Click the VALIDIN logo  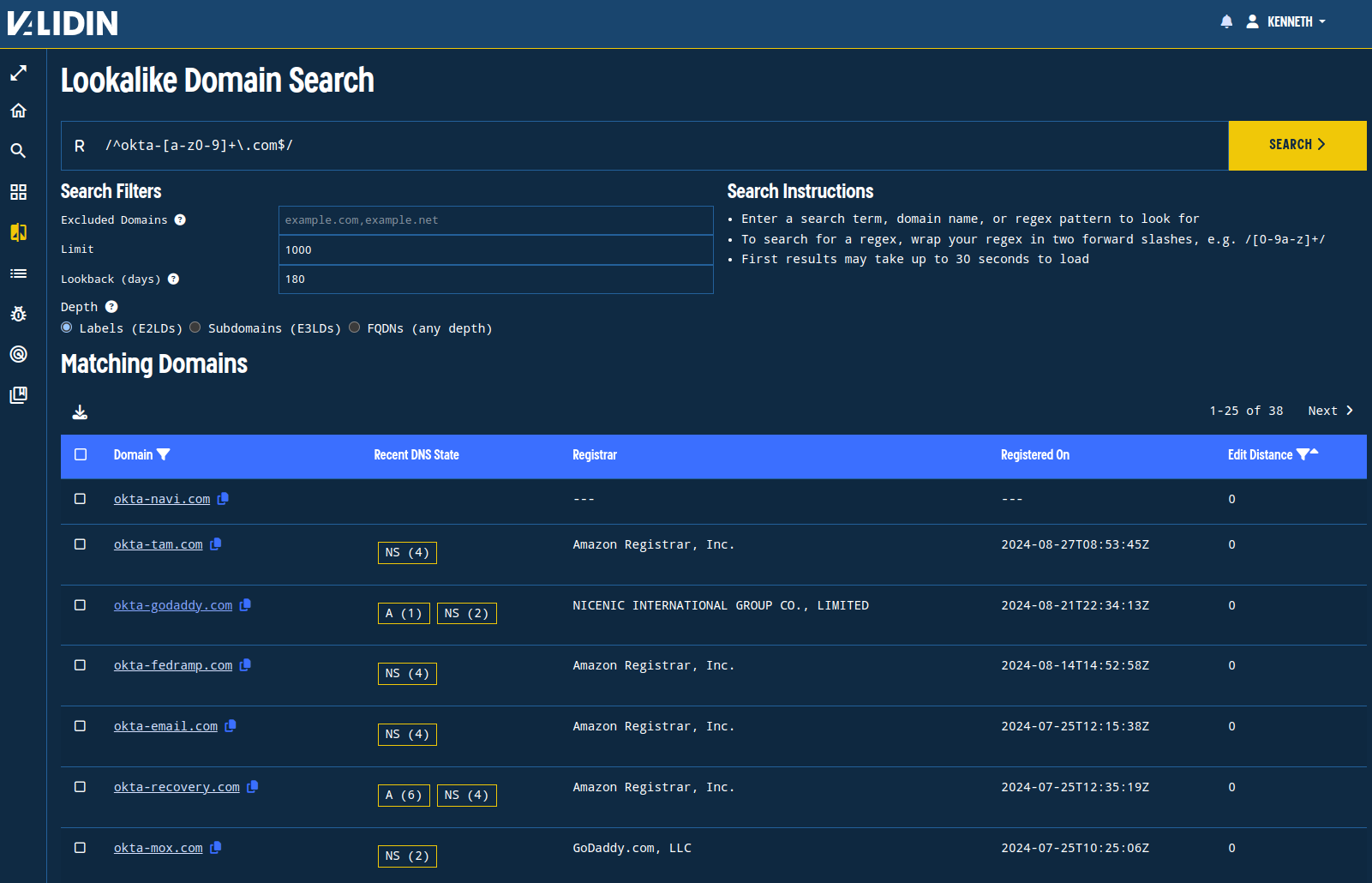pos(63,23)
